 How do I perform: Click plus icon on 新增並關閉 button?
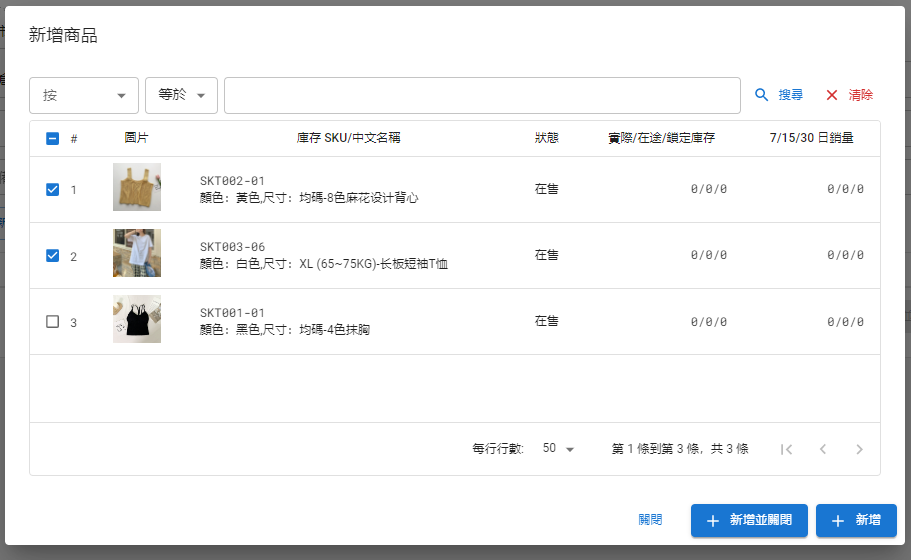click(x=713, y=521)
